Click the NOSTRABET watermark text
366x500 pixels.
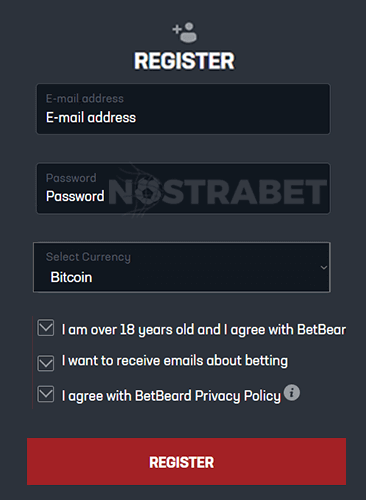218,192
